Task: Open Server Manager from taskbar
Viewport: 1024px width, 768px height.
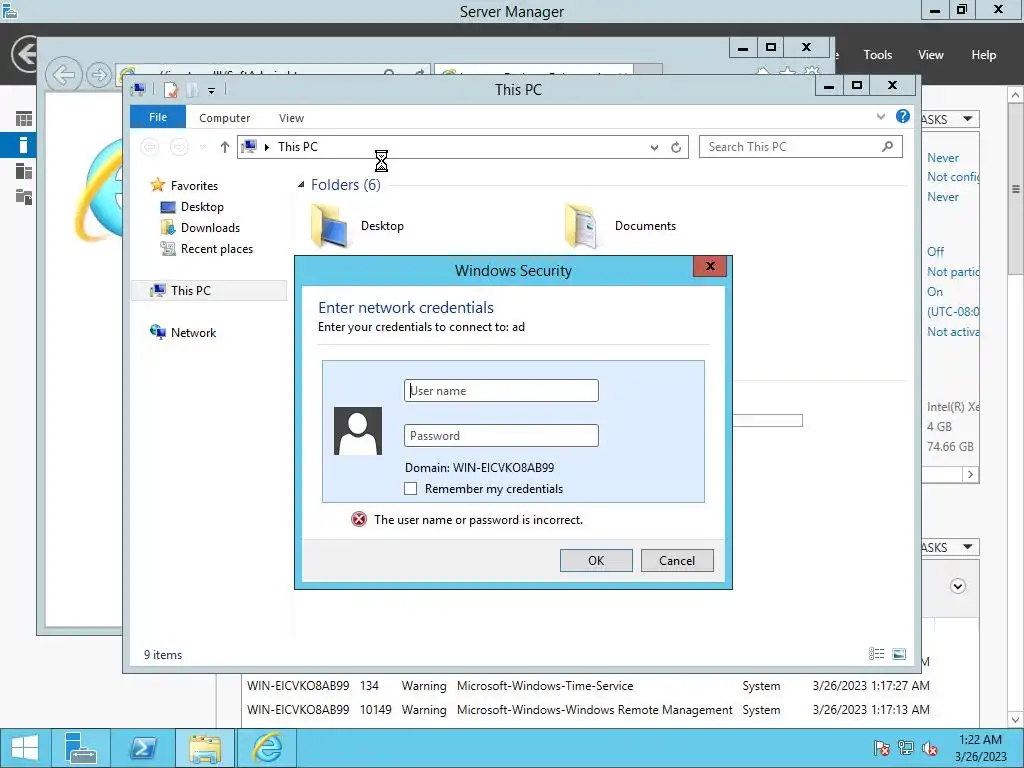Action: point(80,748)
